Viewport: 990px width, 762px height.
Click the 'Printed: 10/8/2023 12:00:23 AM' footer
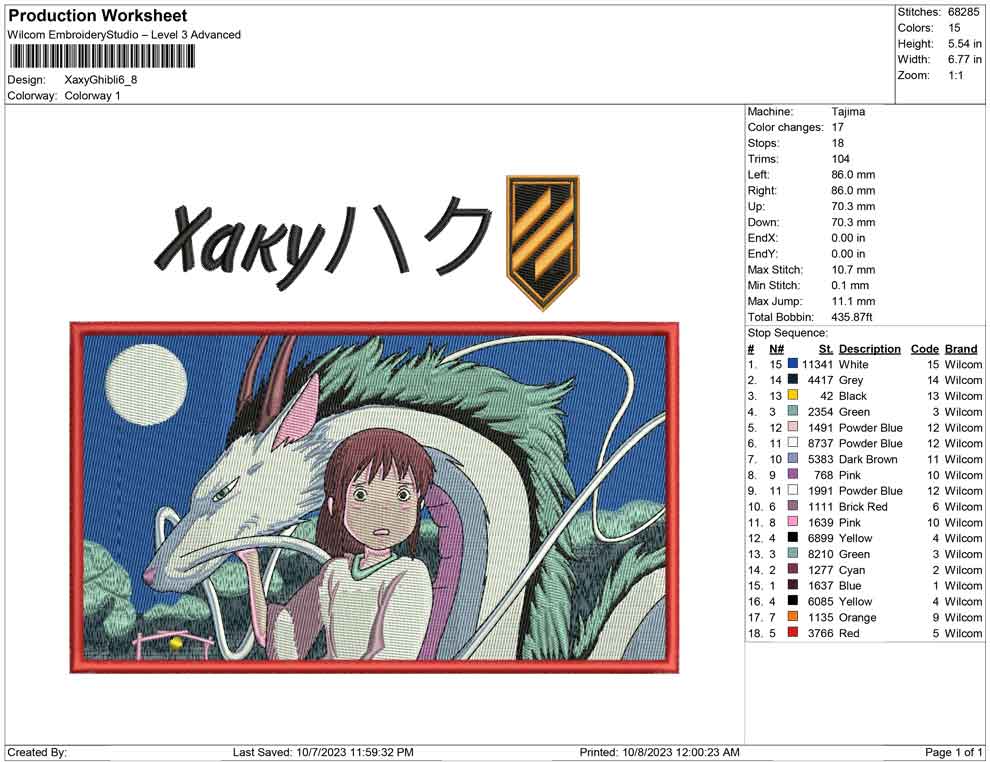(x=659, y=752)
